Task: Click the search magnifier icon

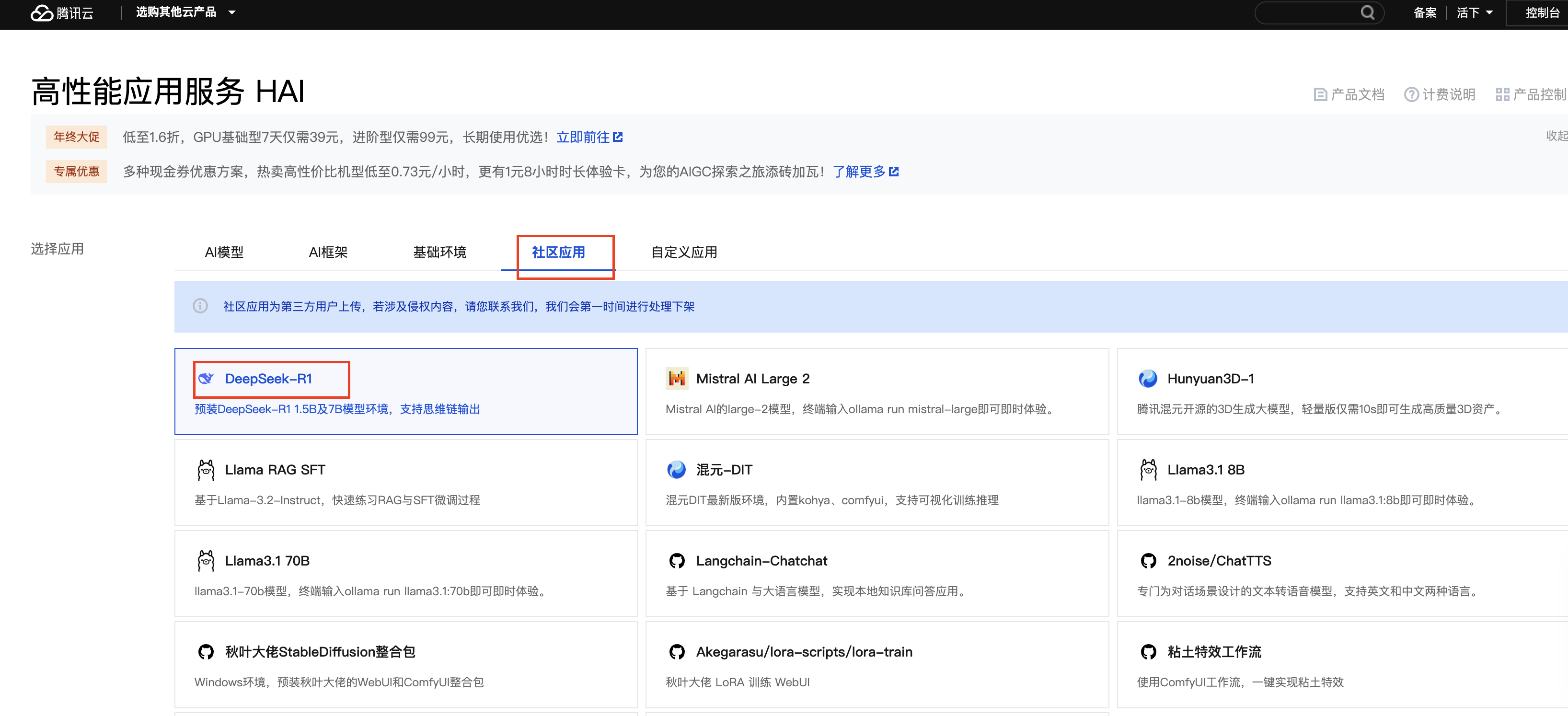Action: (1367, 13)
